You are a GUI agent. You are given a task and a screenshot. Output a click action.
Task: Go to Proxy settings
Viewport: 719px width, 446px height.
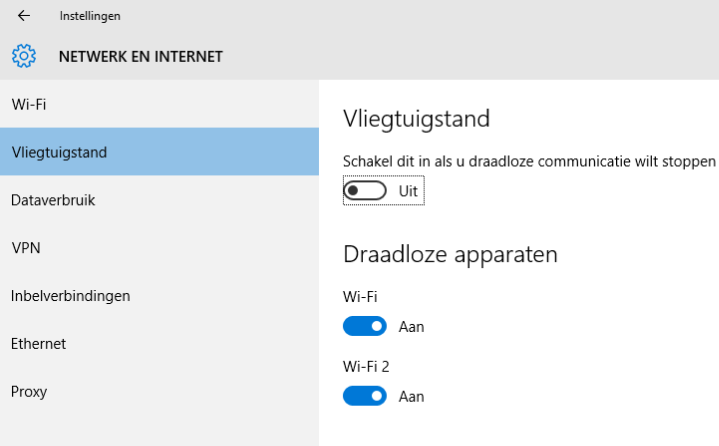(29, 391)
